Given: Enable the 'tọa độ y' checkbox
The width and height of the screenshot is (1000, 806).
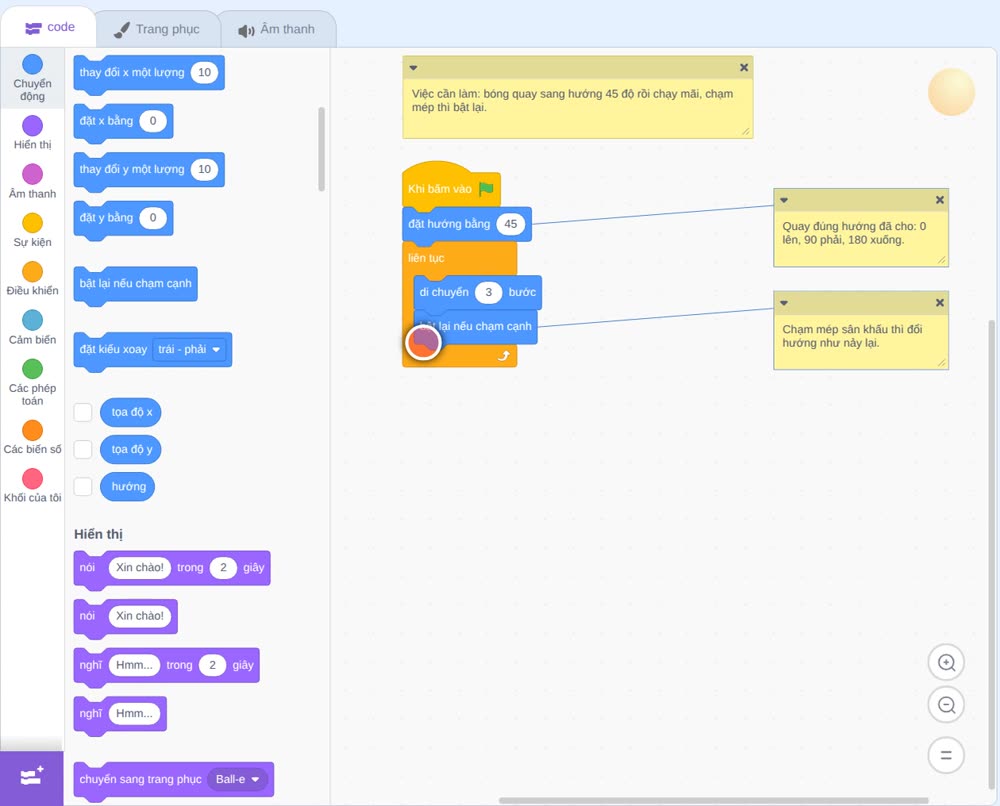Looking at the screenshot, I should coord(83,449).
